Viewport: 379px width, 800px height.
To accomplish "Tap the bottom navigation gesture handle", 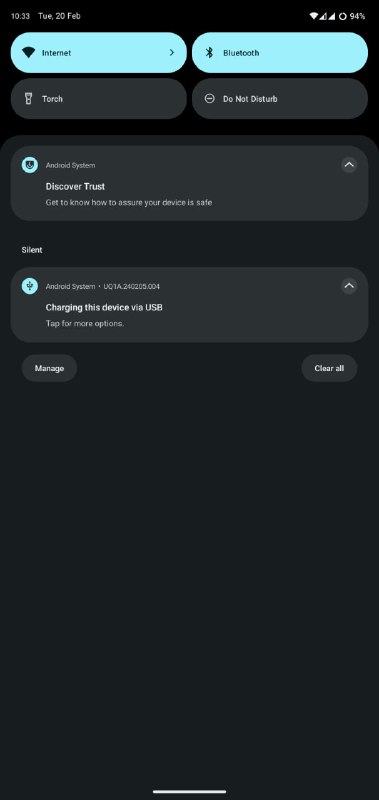I will [x=189, y=792].
